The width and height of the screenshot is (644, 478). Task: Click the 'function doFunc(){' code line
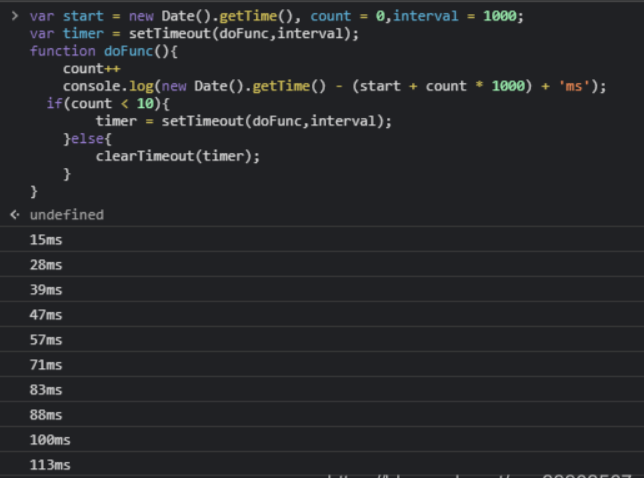point(104,51)
